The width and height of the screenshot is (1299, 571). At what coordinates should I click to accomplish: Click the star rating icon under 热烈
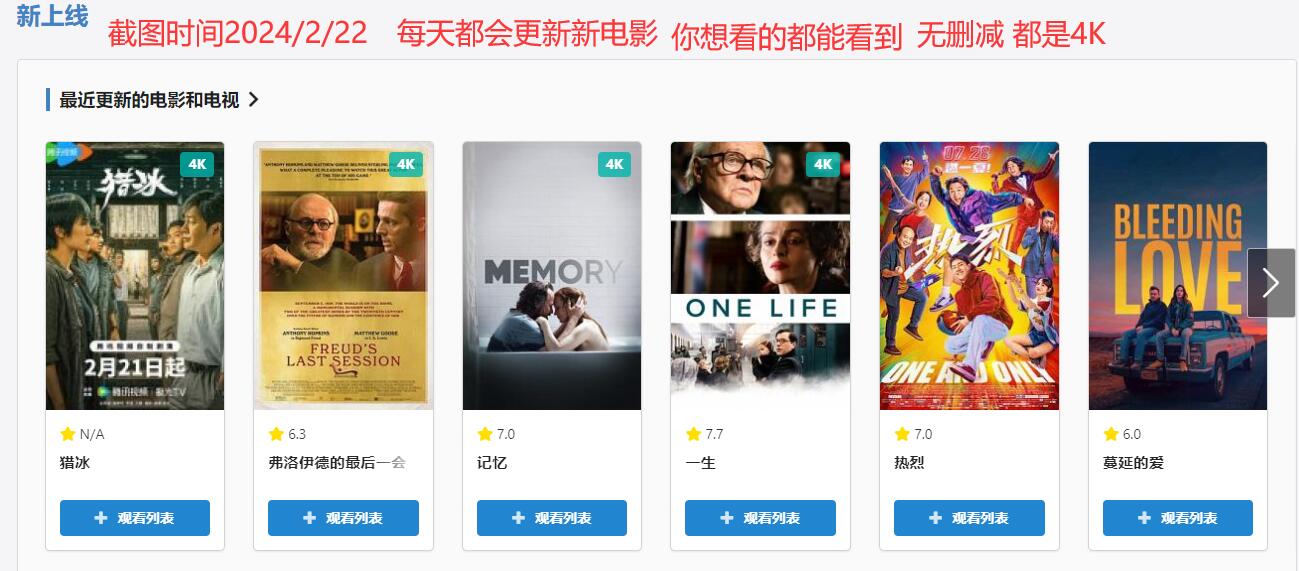[902, 434]
